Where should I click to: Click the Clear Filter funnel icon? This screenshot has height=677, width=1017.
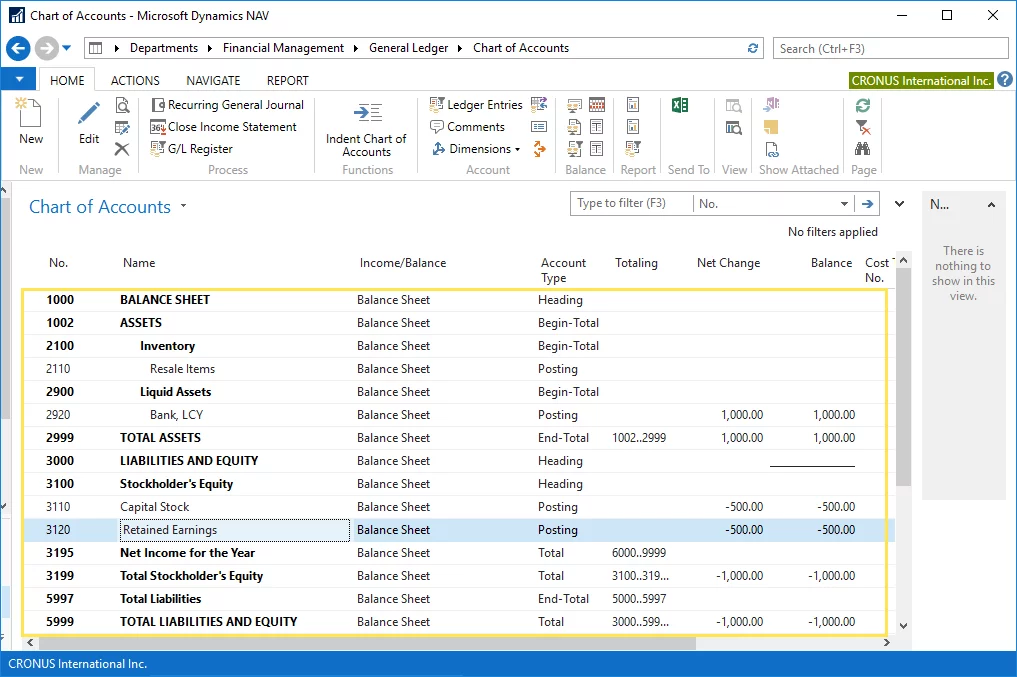click(862, 127)
